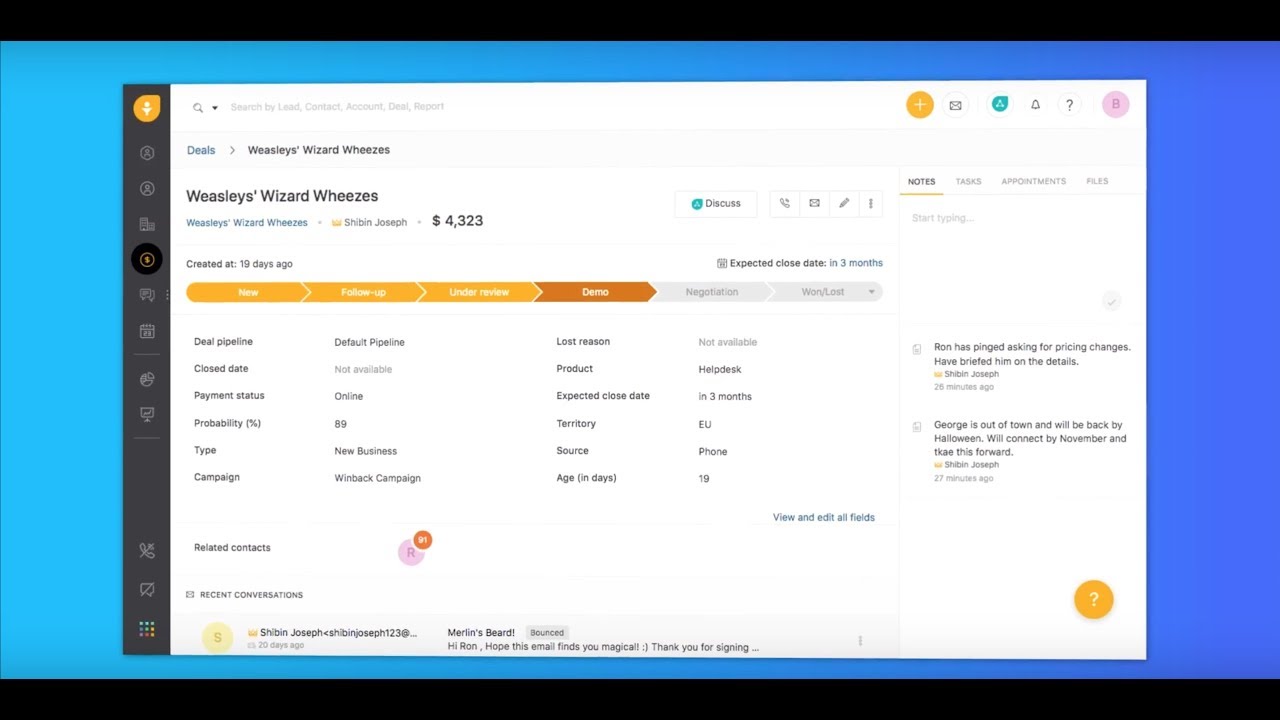
Task: Click expected close date 'in 3 months' link
Action: pyautogui.click(x=856, y=263)
